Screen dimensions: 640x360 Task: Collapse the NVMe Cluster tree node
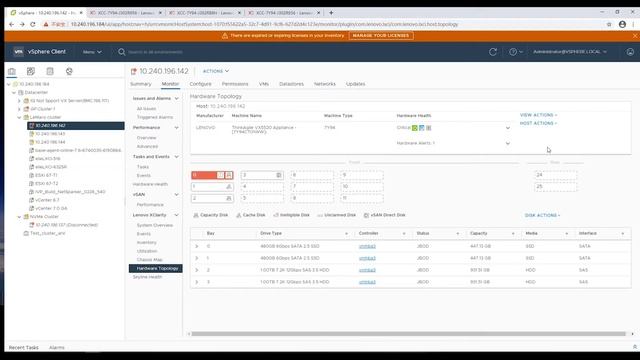[x=19, y=217]
